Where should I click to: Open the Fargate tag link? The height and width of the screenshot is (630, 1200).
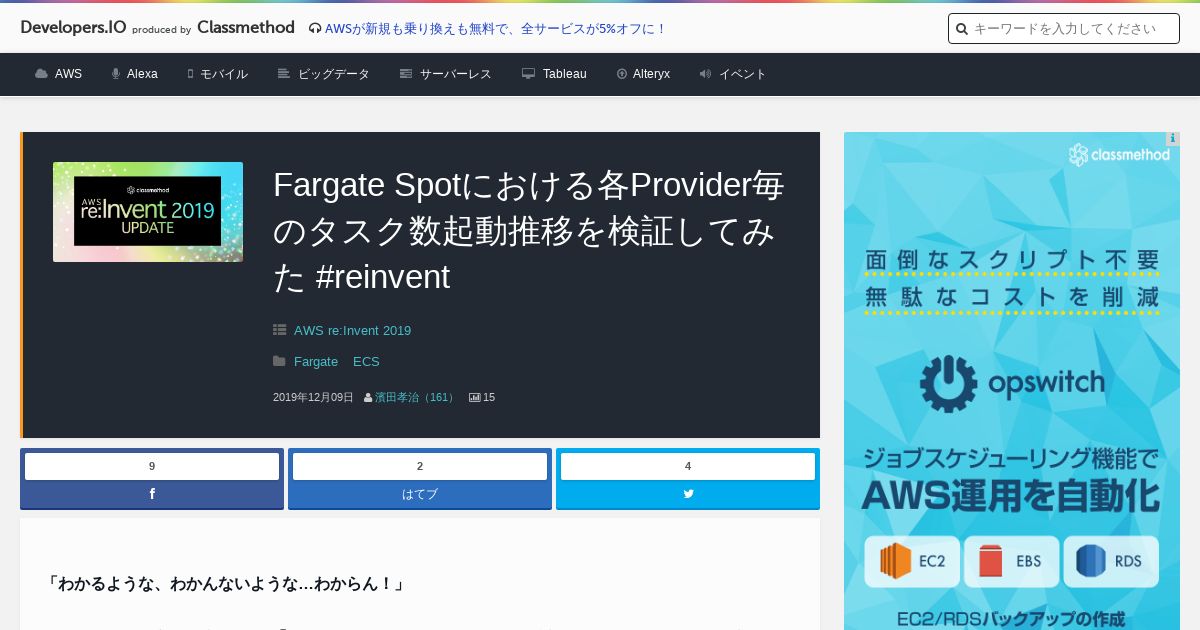point(316,362)
